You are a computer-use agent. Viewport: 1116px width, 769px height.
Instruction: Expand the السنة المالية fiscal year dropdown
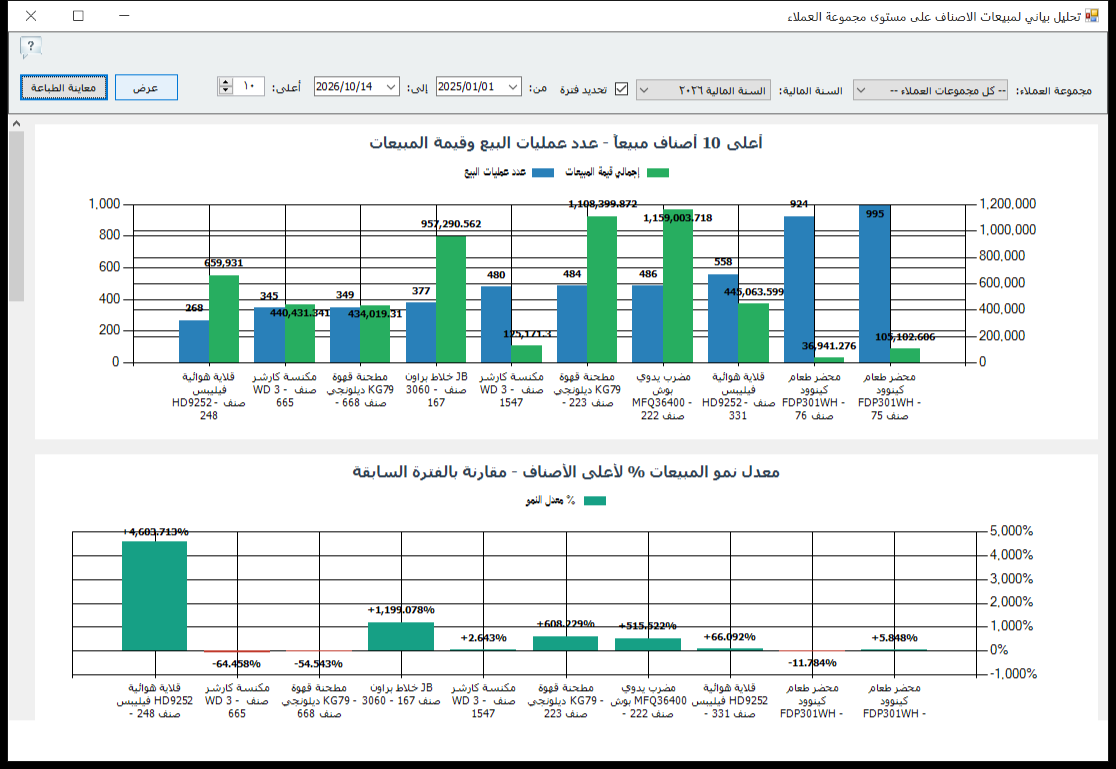tap(703, 90)
